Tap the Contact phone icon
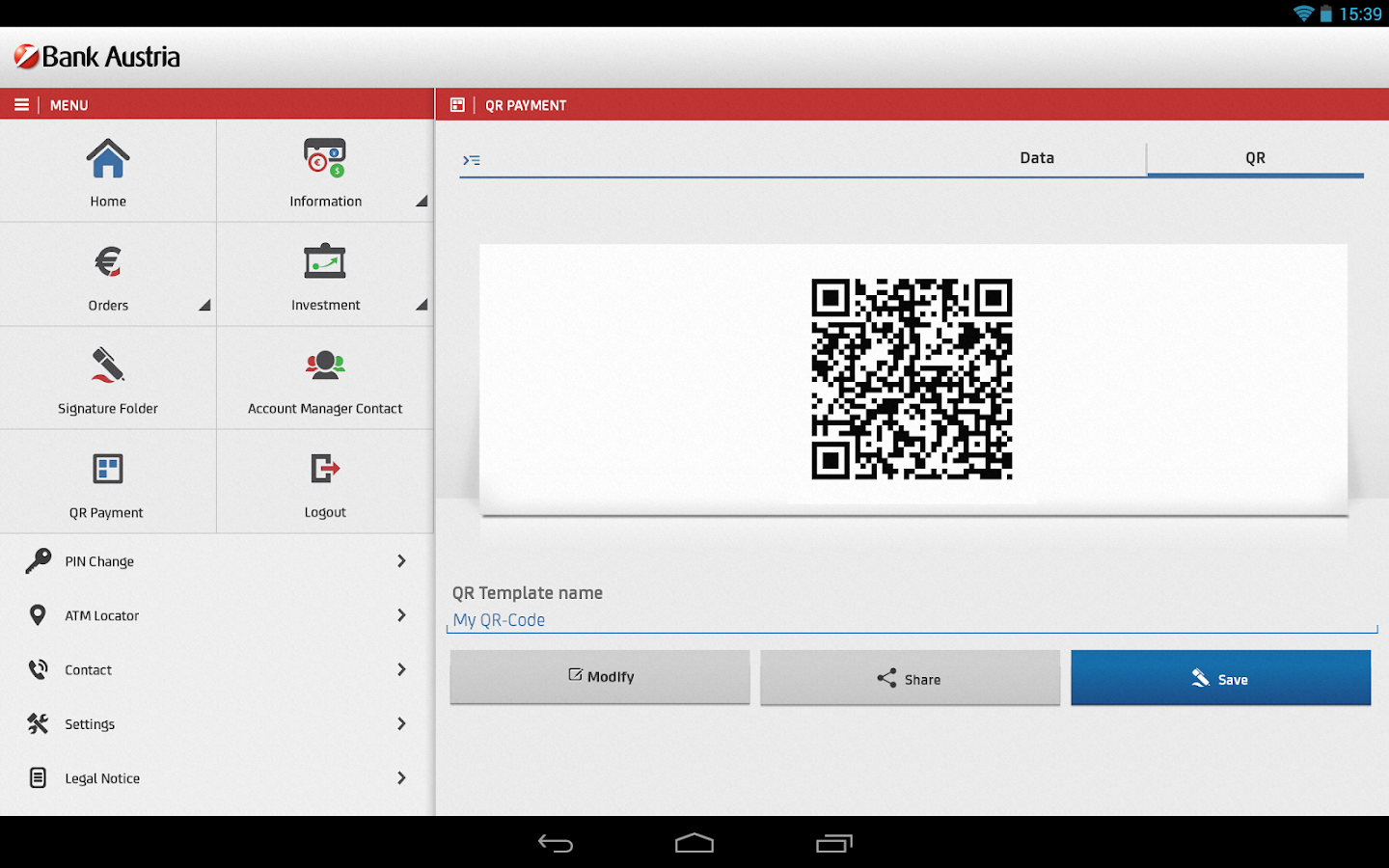This screenshot has width=1389, height=868. click(x=39, y=669)
